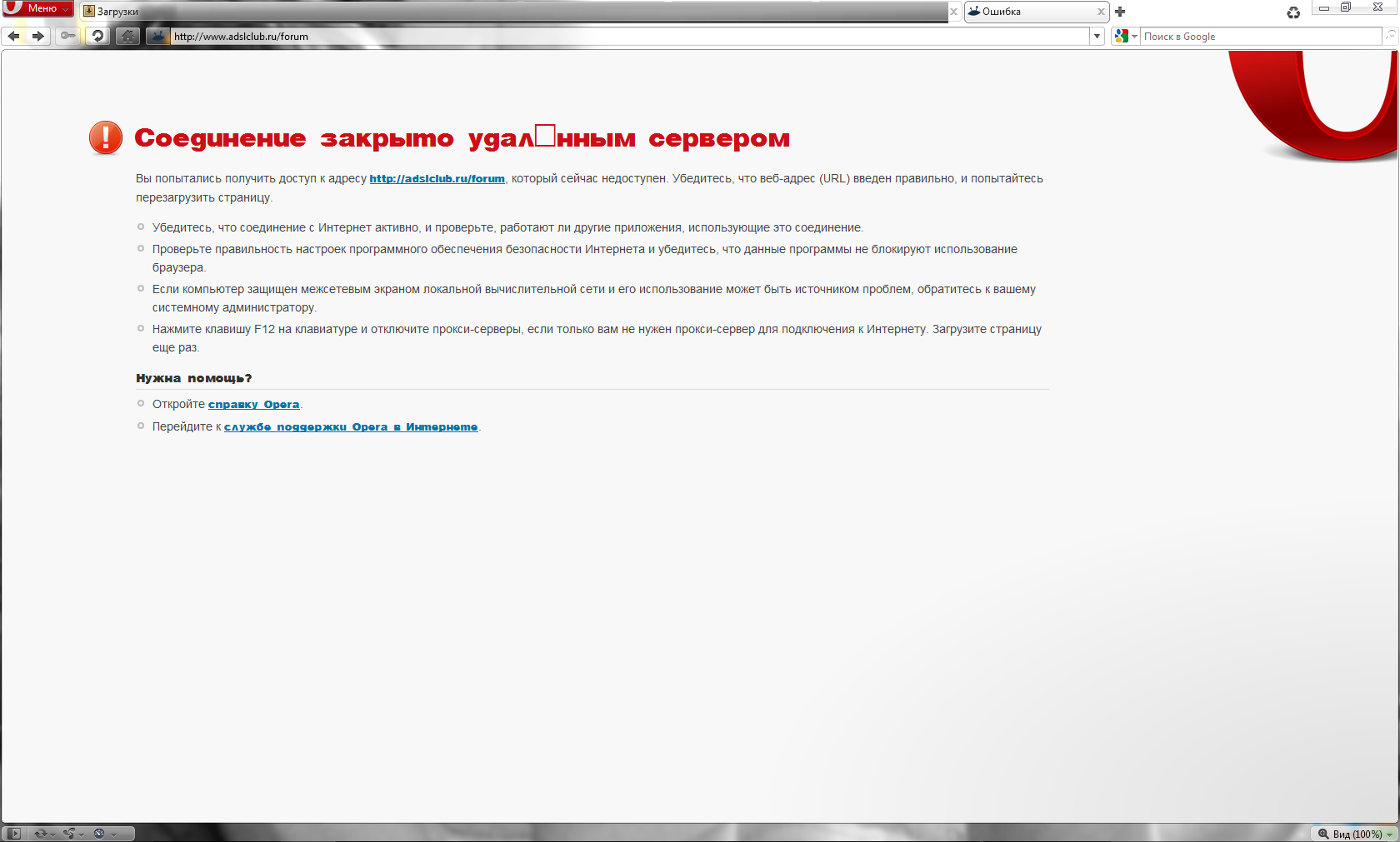Expand the address bar history dropdown
This screenshot has height=842, width=1400.
click(1097, 36)
